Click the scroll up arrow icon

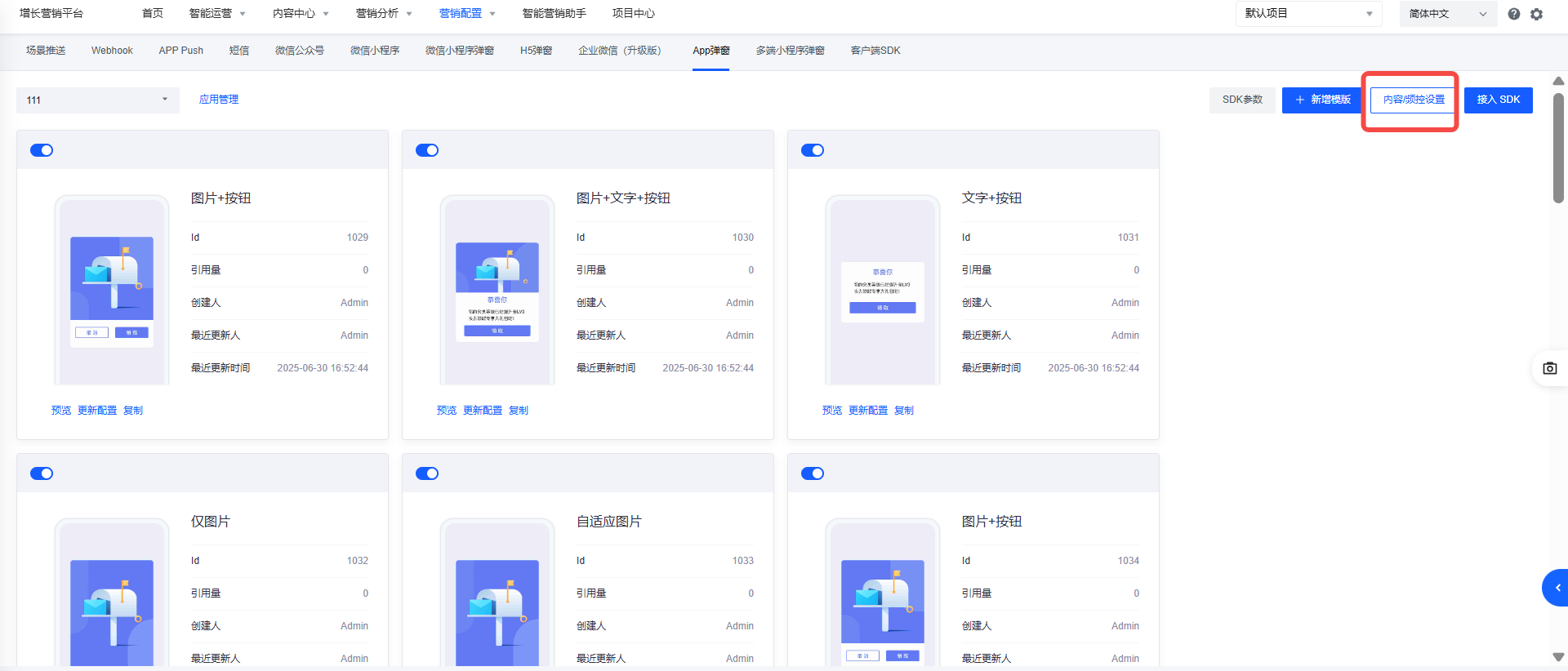(x=1558, y=81)
